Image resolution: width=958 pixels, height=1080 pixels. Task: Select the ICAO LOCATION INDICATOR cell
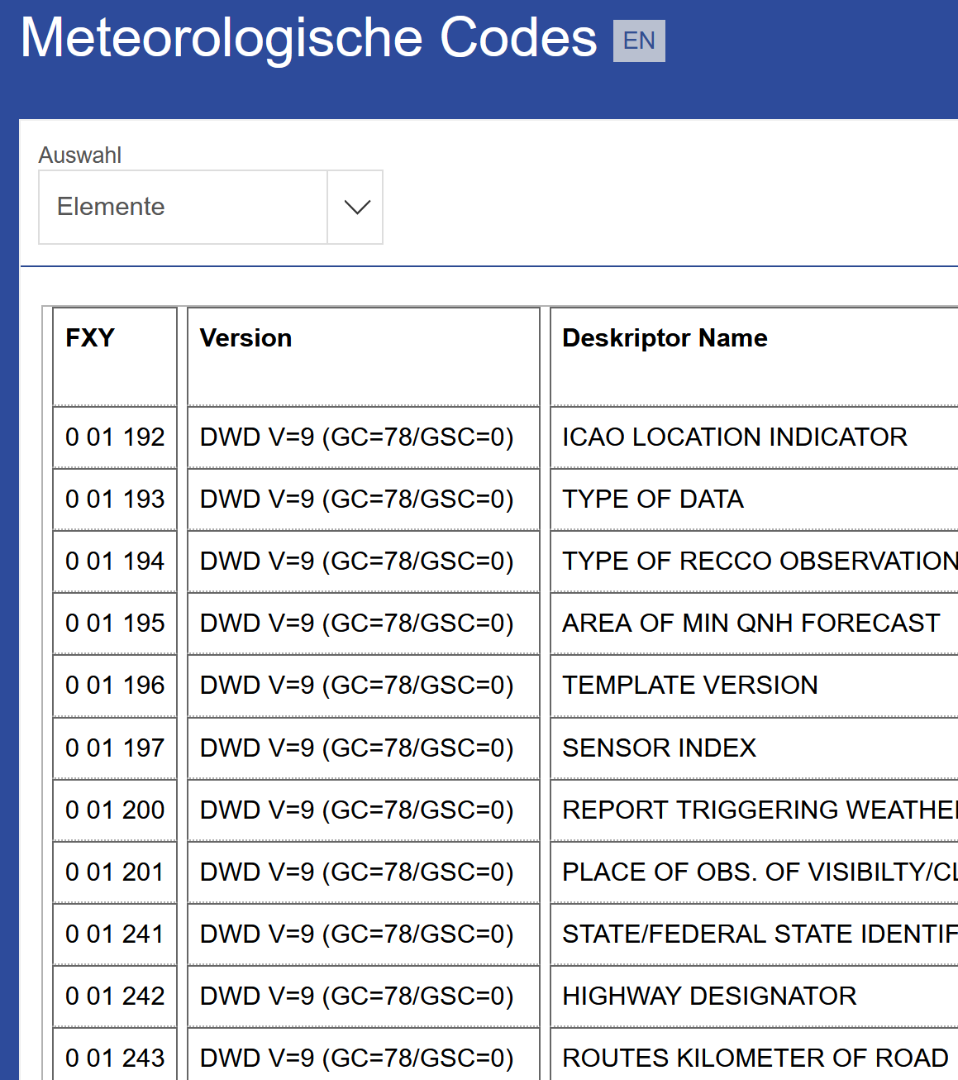735,437
